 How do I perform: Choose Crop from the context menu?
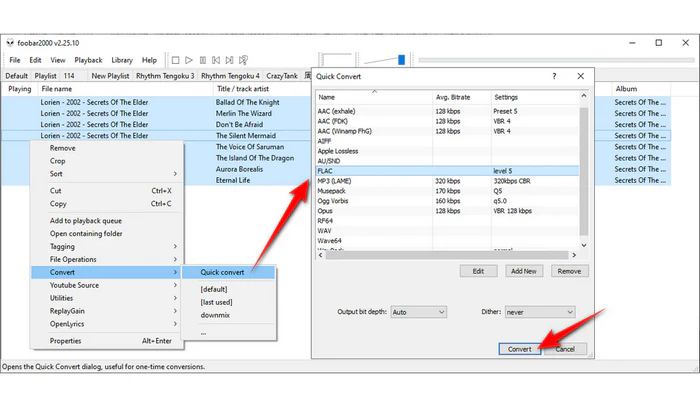click(107, 161)
